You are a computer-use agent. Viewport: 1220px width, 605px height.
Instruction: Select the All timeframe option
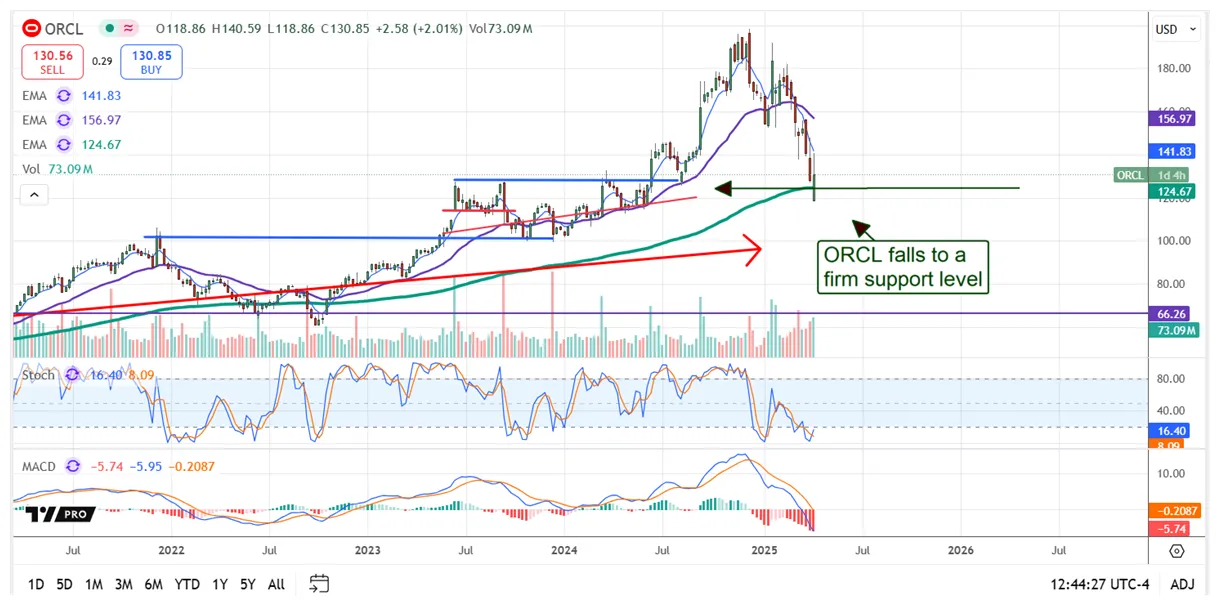click(x=276, y=584)
